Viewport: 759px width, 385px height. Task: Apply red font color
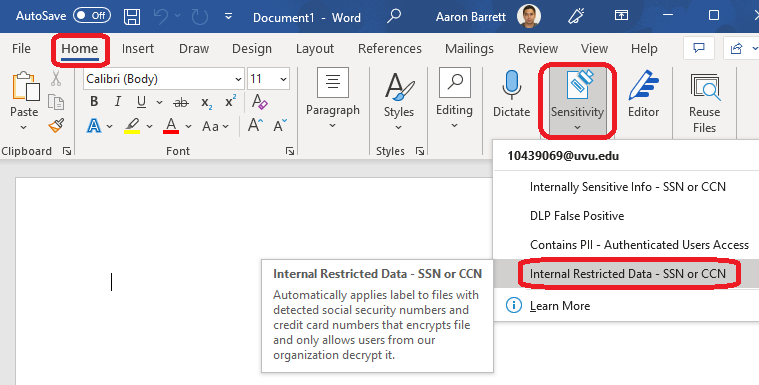171,126
